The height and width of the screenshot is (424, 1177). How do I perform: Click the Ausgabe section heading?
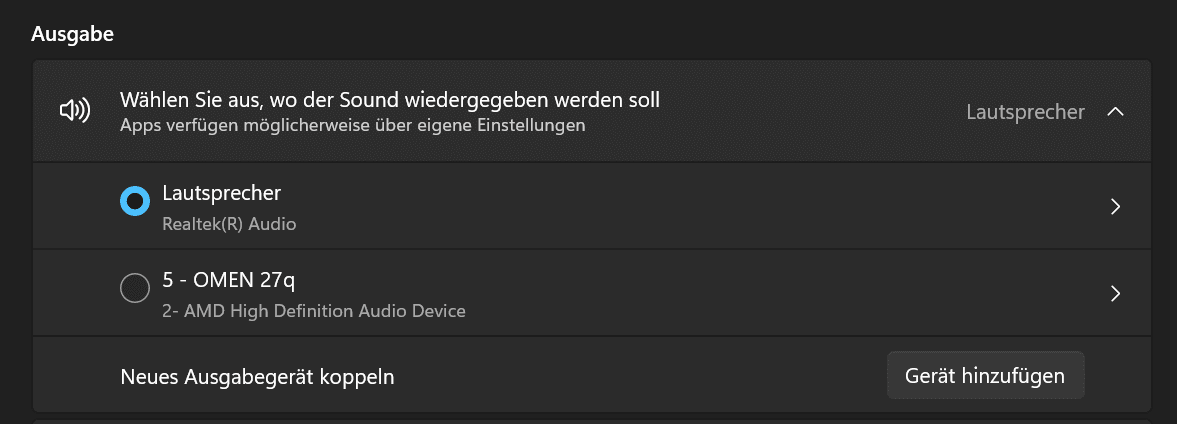click(72, 34)
